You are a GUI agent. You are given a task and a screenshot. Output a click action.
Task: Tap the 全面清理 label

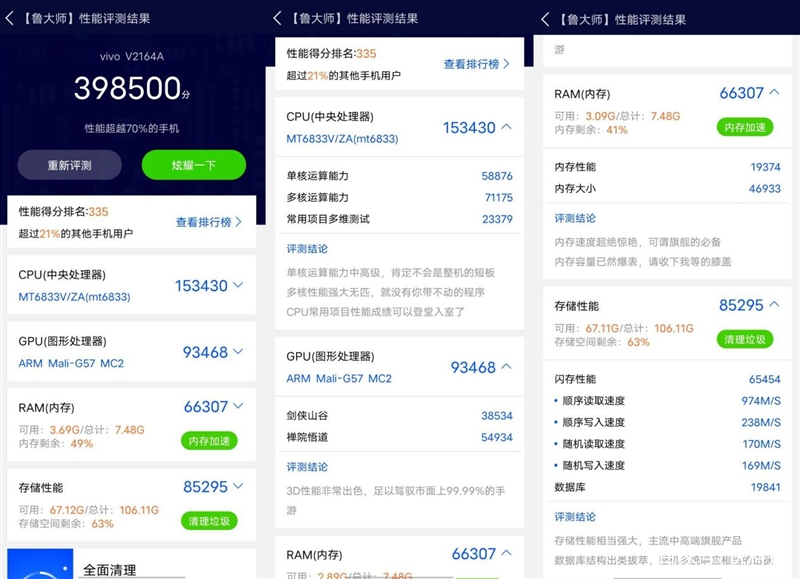110,570
